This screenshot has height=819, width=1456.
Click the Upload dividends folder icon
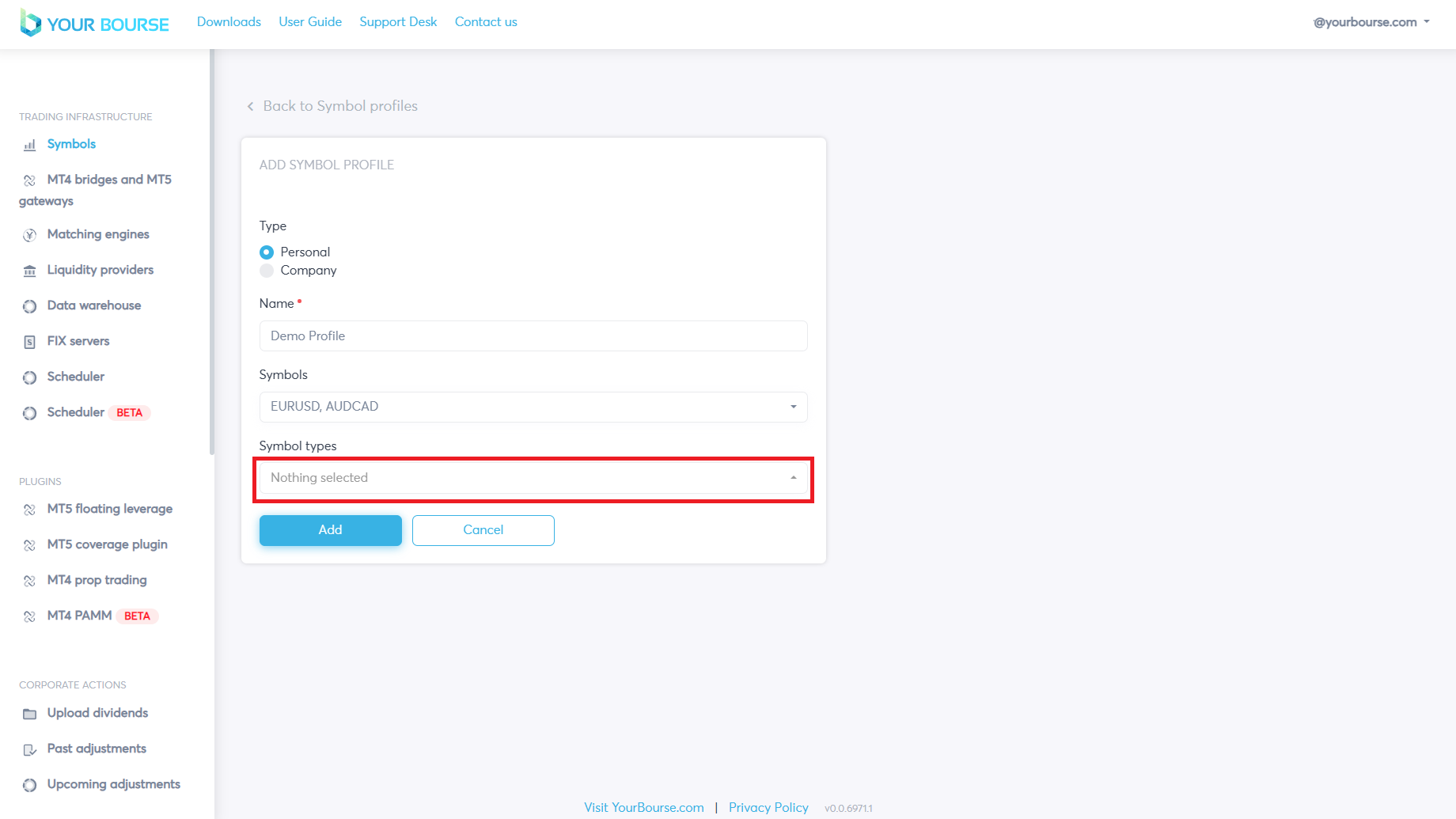coord(29,714)
